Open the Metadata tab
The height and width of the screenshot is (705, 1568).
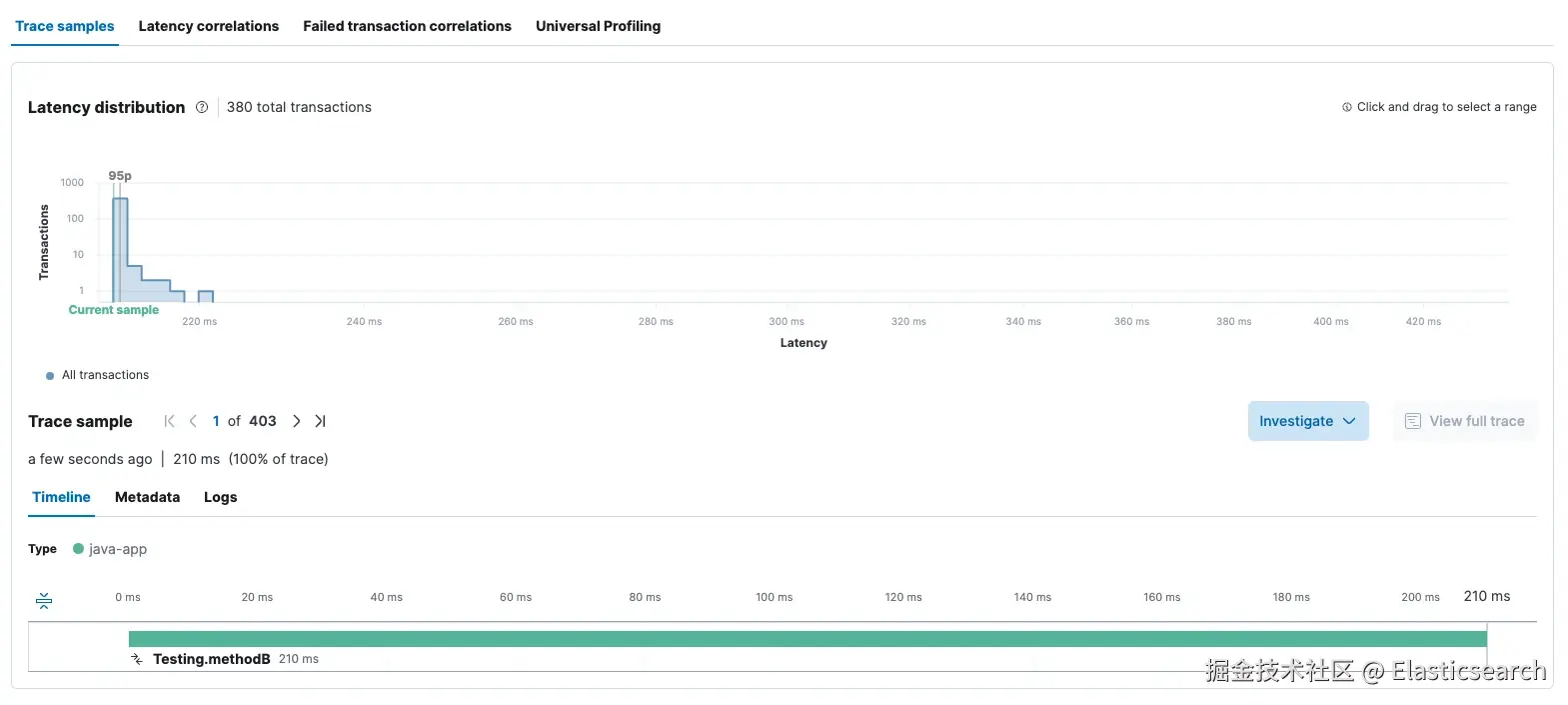[147, 497]
